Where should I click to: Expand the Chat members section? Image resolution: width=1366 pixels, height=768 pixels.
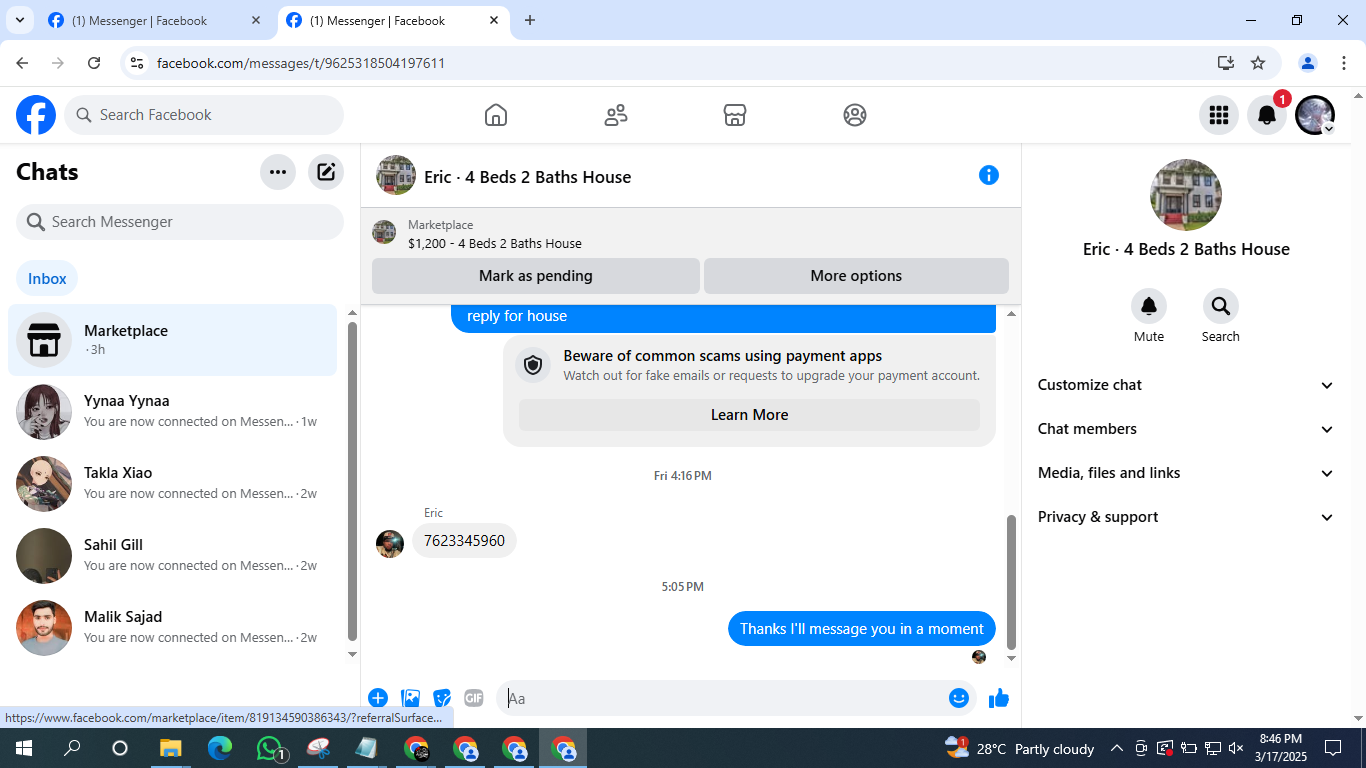tap(1186, 429)
